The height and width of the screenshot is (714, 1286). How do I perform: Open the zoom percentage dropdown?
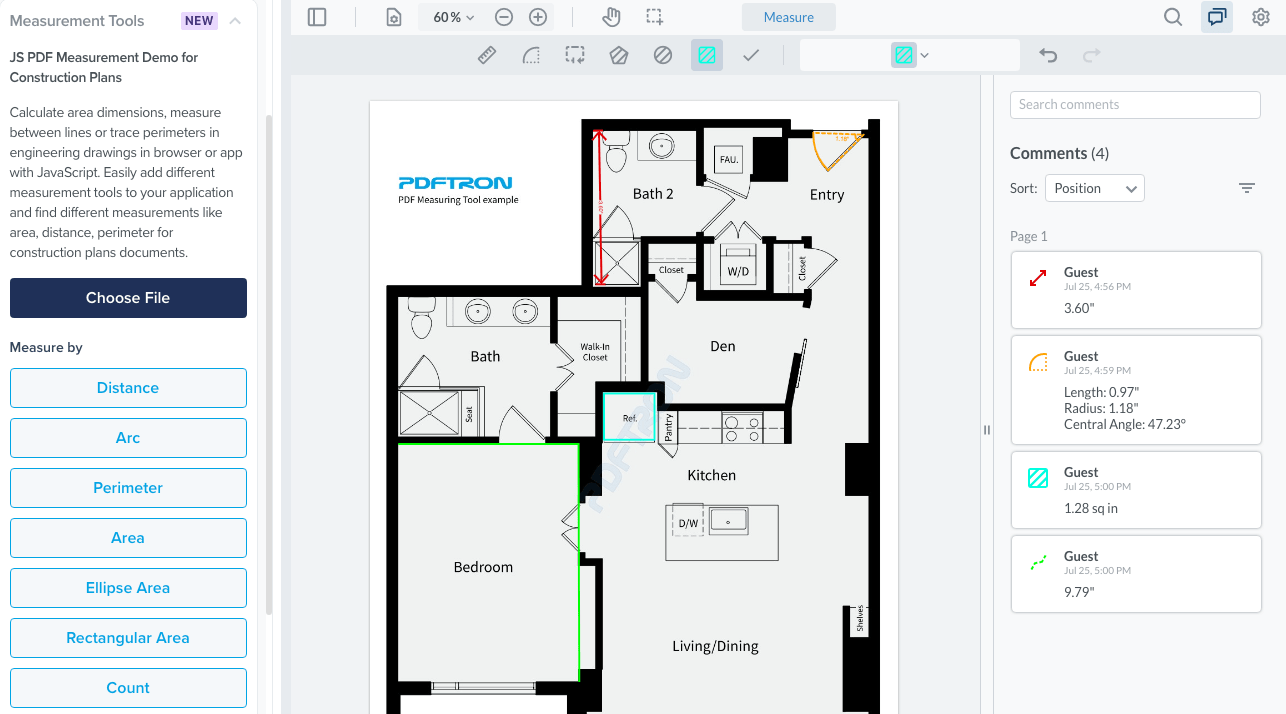click(x=450, y=17)
